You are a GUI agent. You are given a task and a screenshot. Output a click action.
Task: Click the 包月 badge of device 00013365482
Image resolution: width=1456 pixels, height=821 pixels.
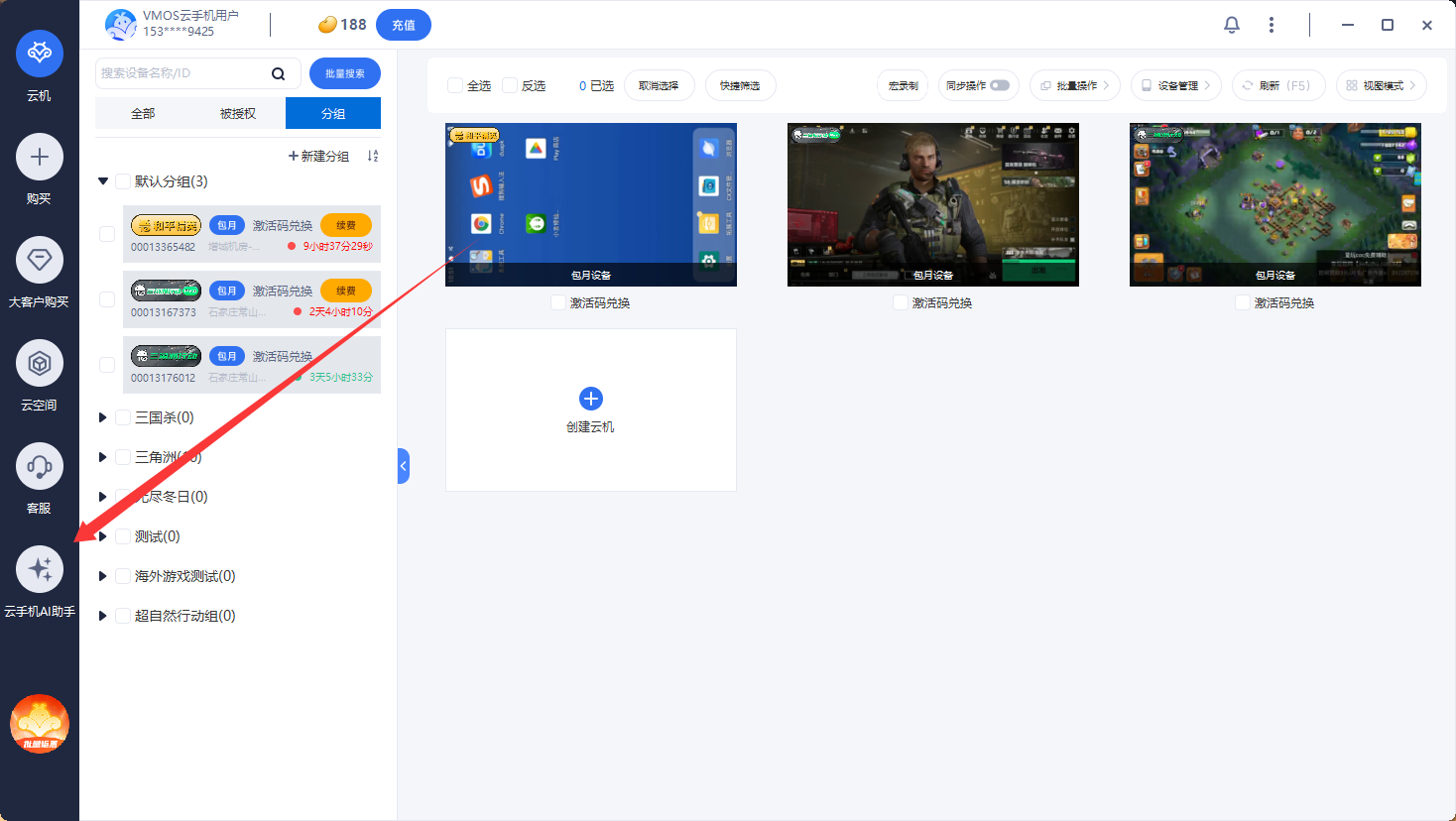click(227, 225)
